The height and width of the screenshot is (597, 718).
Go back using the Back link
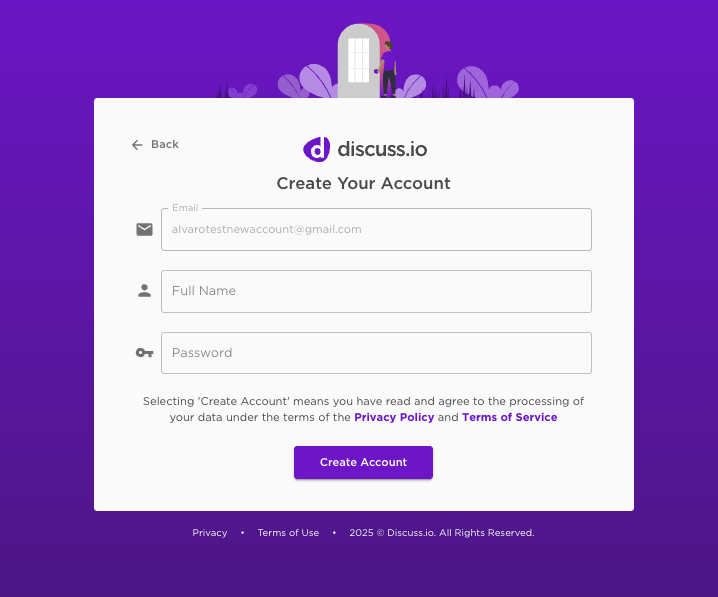pyautogui.click(x=155, y=145)
